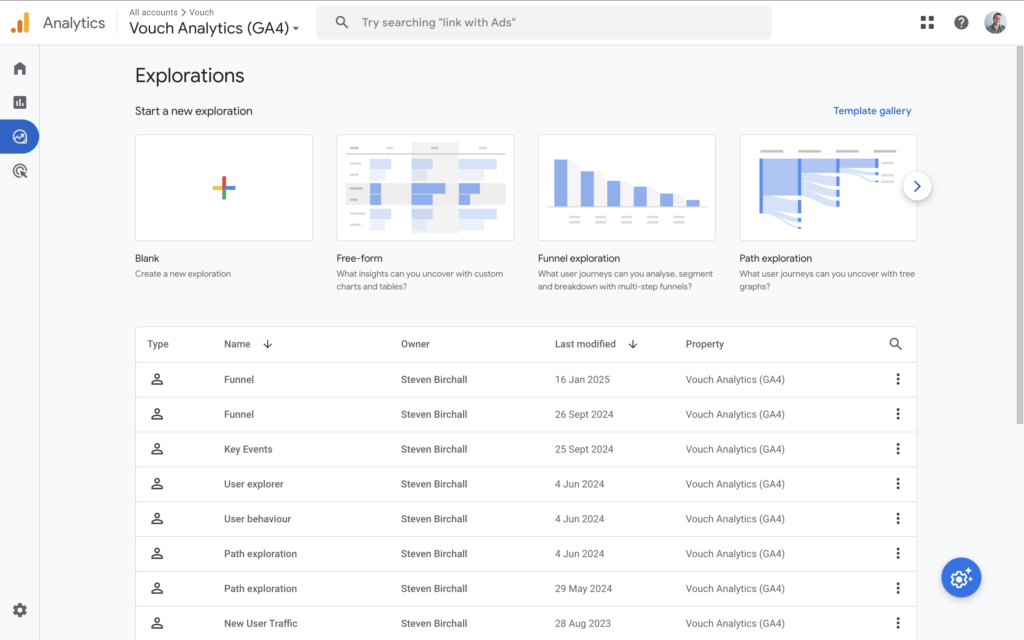
Task: Open more options for User explorer row
Action: 898,484
